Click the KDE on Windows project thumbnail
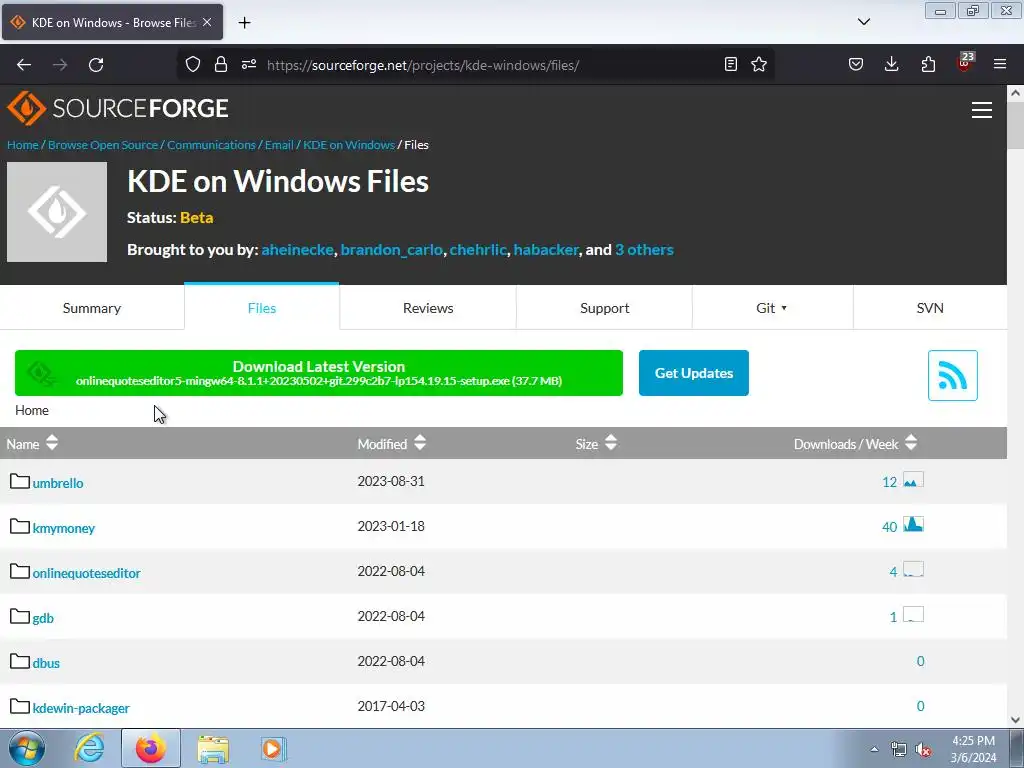Image resolution: width=1024 pixels, height=768 pixels. (x=57, y=212)
